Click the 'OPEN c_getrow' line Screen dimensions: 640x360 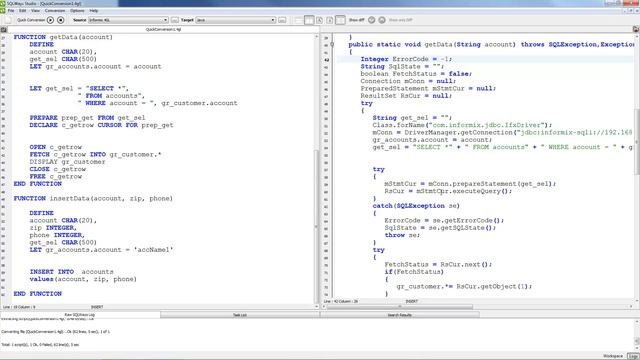point(56,147)
